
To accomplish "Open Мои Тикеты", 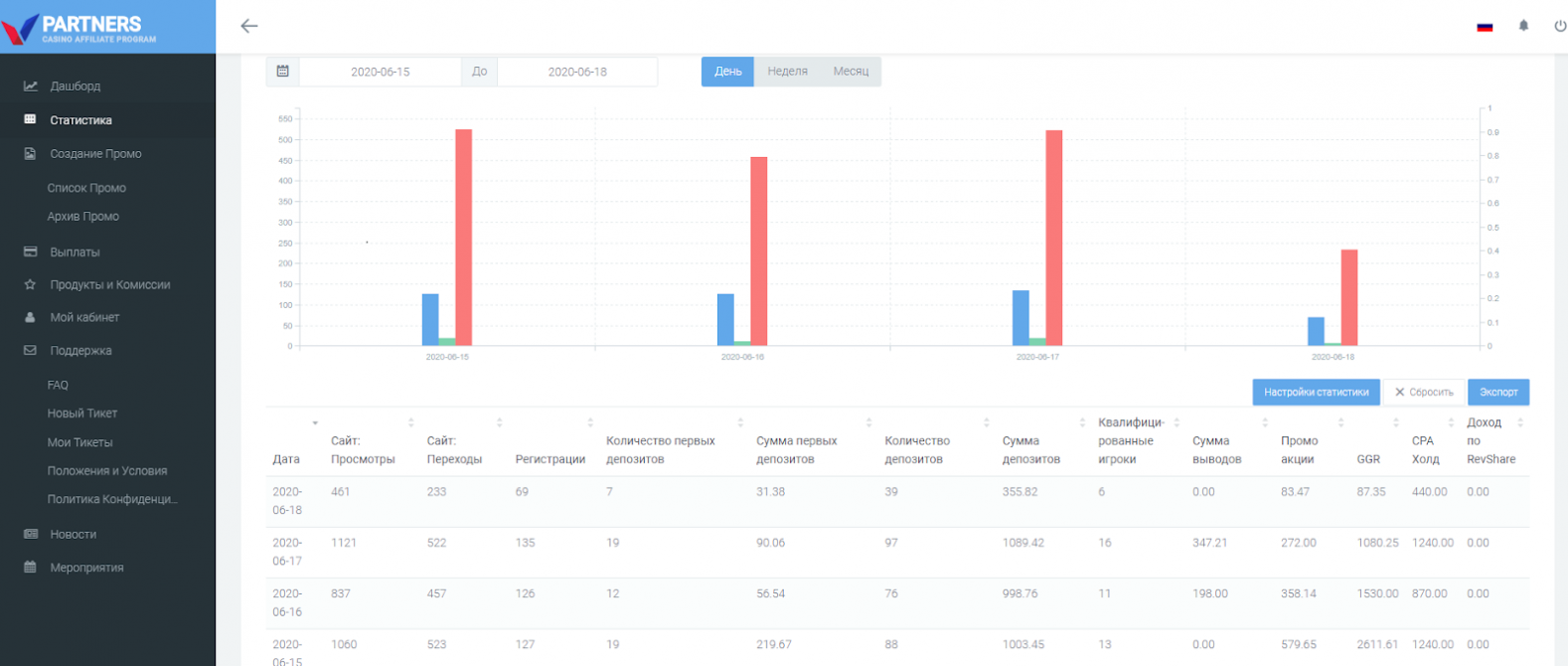I will coord(79,442).
